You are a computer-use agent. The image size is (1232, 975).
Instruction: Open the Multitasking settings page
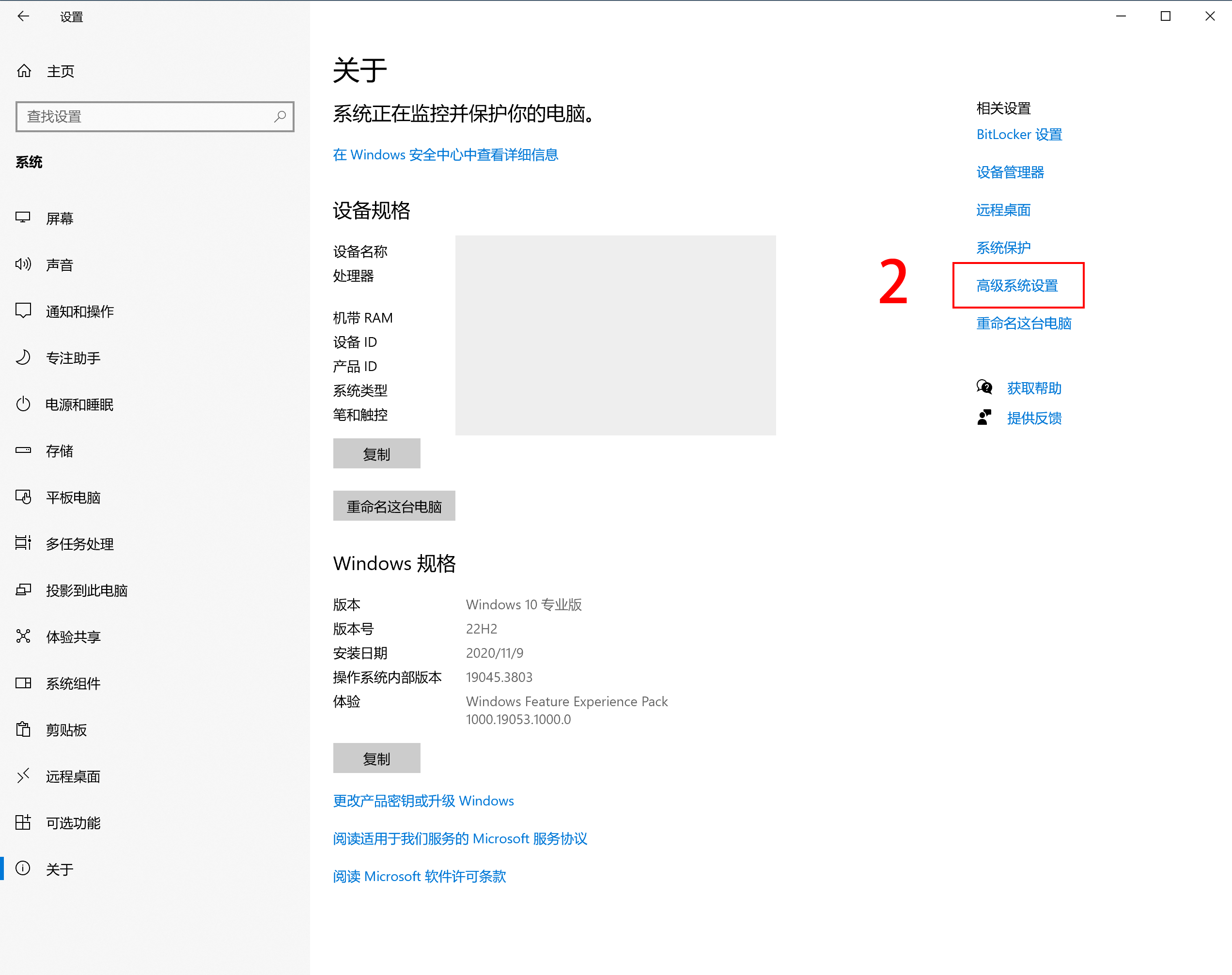point(80,544)
